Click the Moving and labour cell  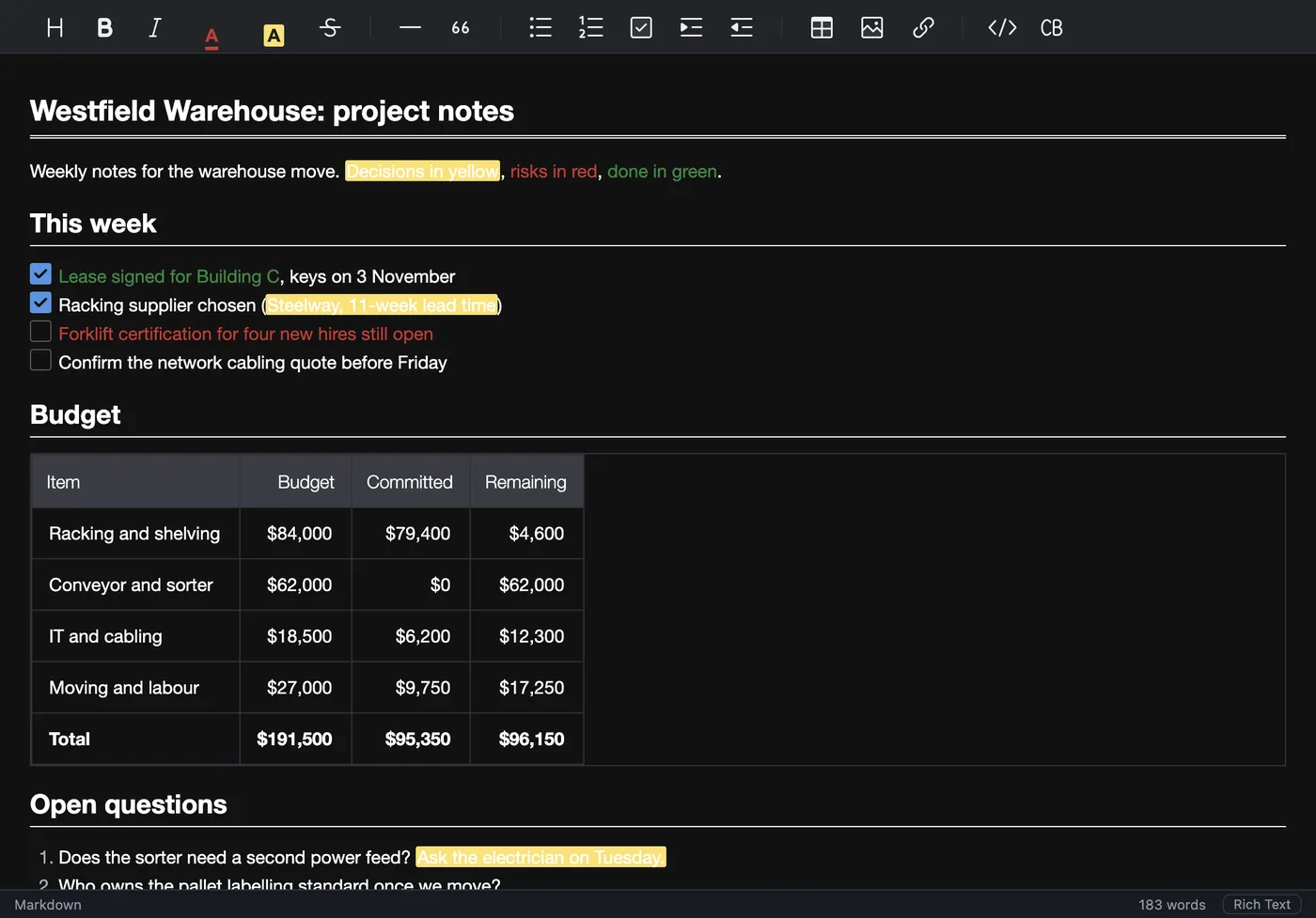click(x=136, y=688)
